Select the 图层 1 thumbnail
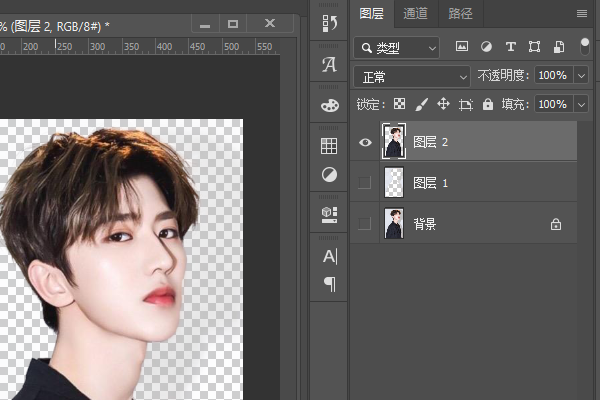600x400 pixels. tap(394, 182)
